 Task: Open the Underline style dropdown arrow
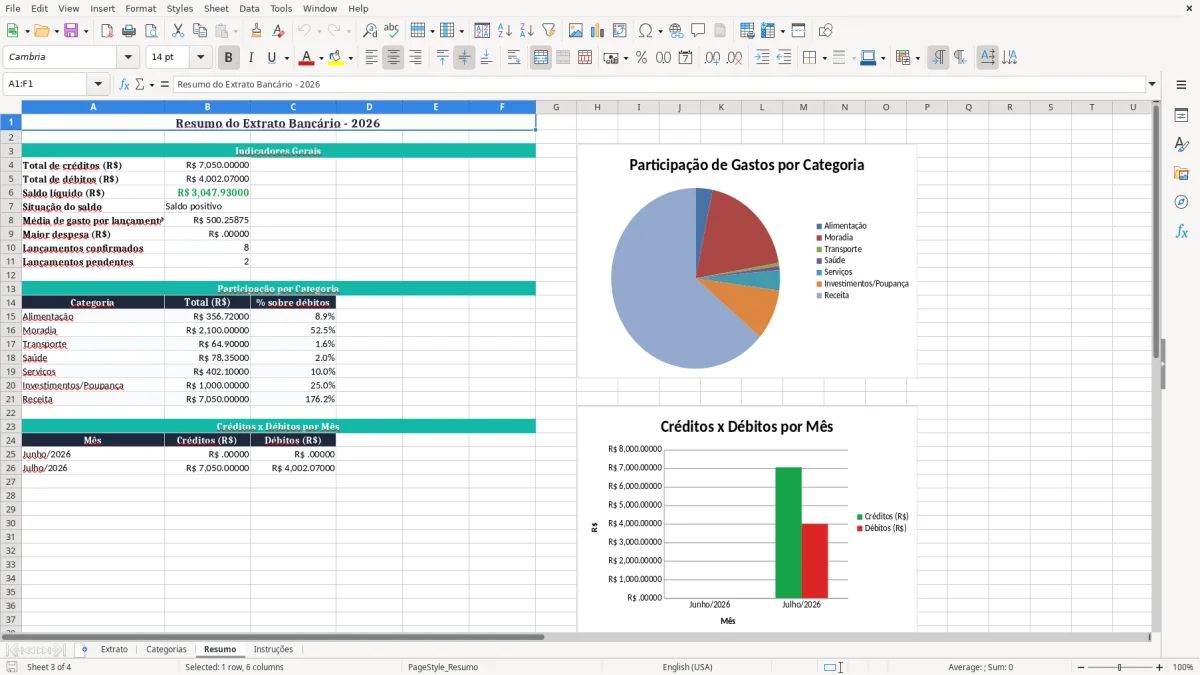pyautogui.click(x=286, y=58)
